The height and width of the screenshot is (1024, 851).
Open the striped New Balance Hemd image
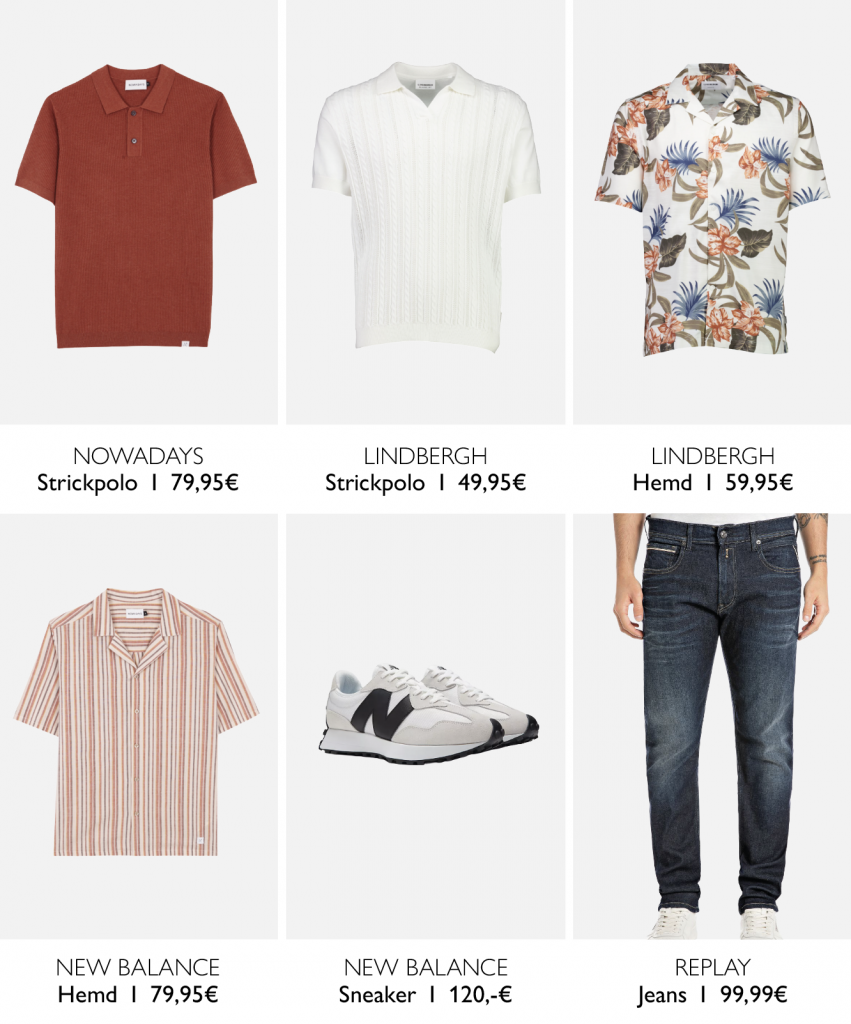click(x=138, y=726)
